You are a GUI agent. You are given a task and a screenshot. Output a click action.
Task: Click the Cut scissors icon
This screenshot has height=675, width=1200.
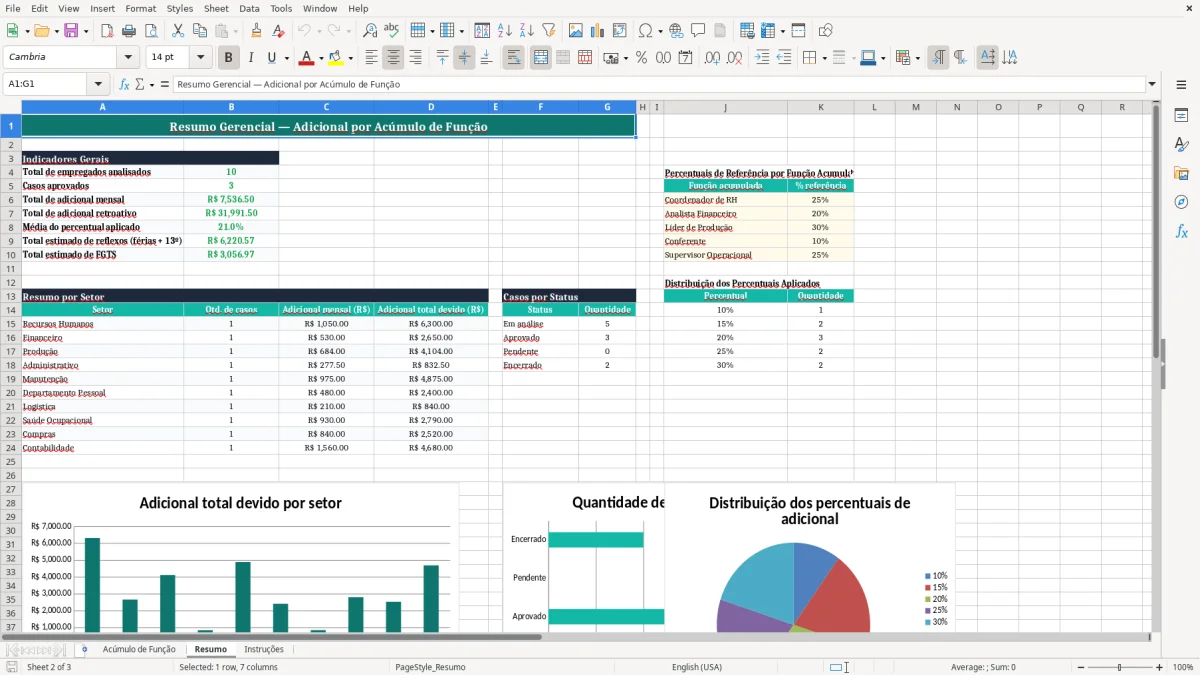pos(178,31)
